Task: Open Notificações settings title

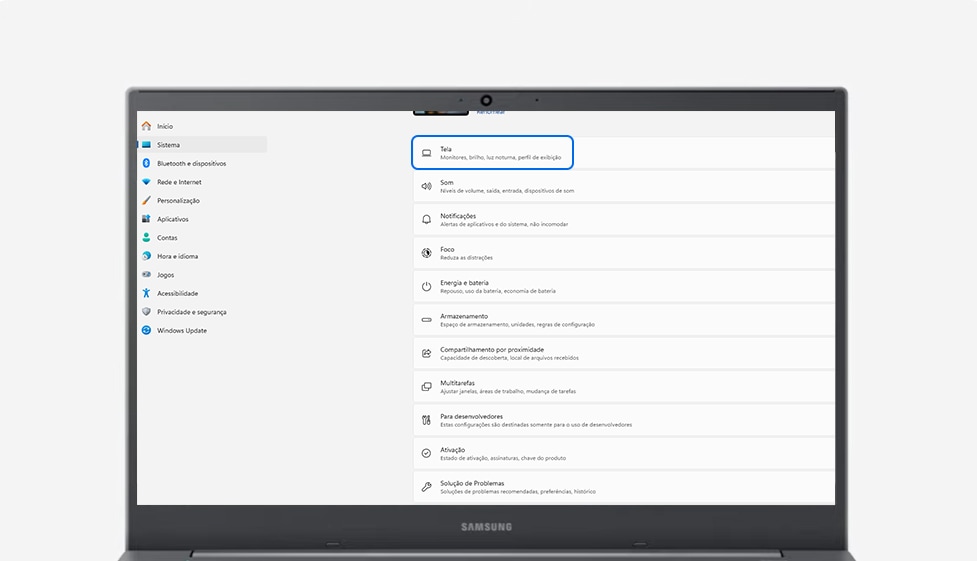Action: click(x=458, y=216)
